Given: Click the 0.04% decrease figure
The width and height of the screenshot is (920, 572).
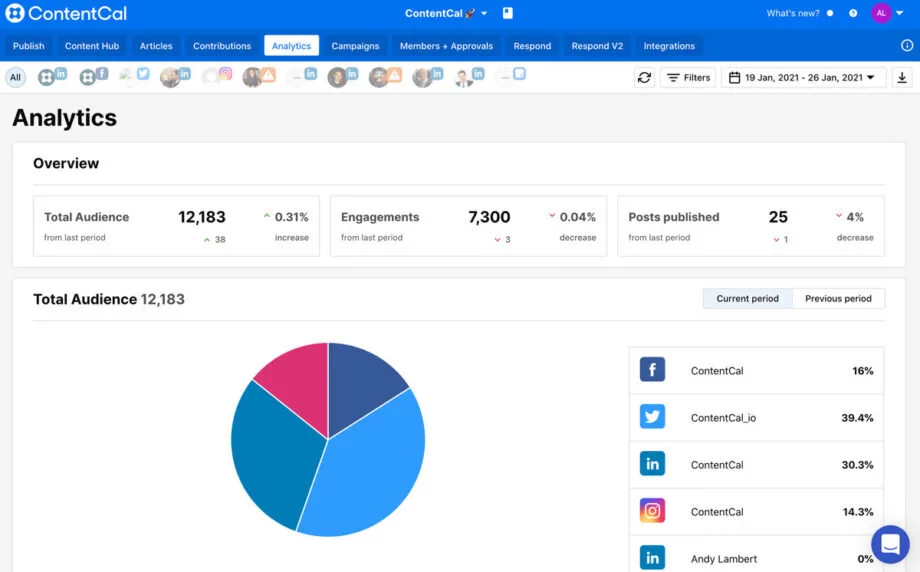Looking at the screenshot, I should point(577,217).
